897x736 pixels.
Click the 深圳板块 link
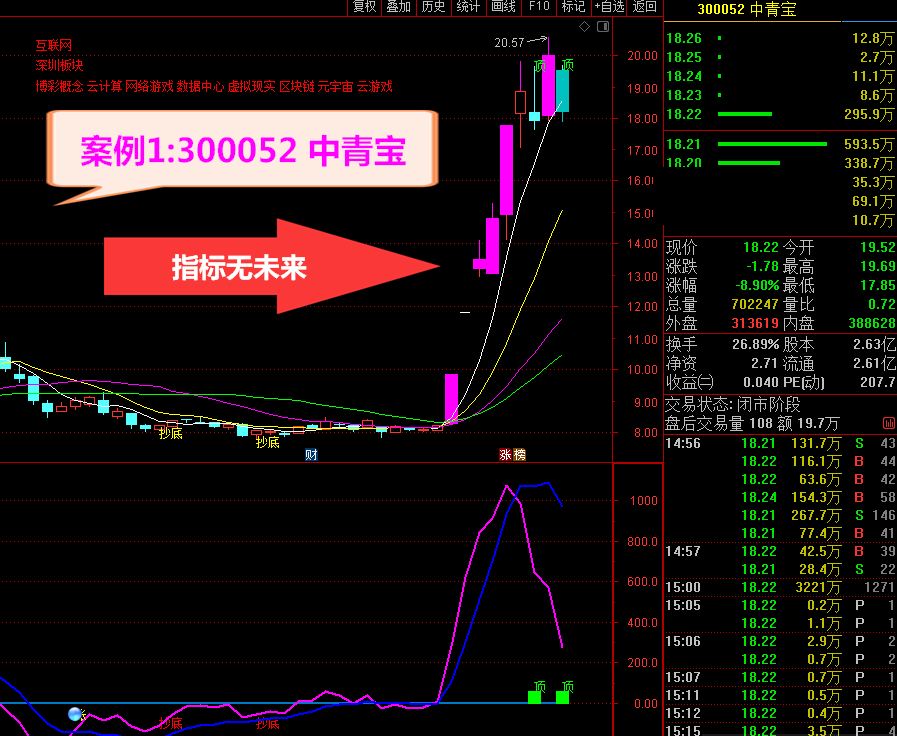[59, 65]
